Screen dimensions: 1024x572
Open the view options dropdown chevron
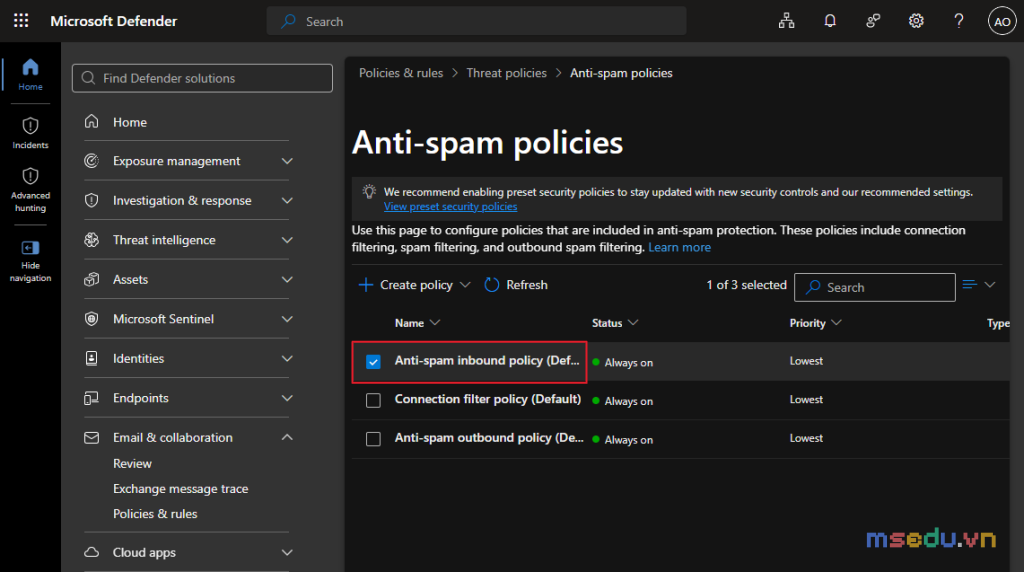point(990,284)
